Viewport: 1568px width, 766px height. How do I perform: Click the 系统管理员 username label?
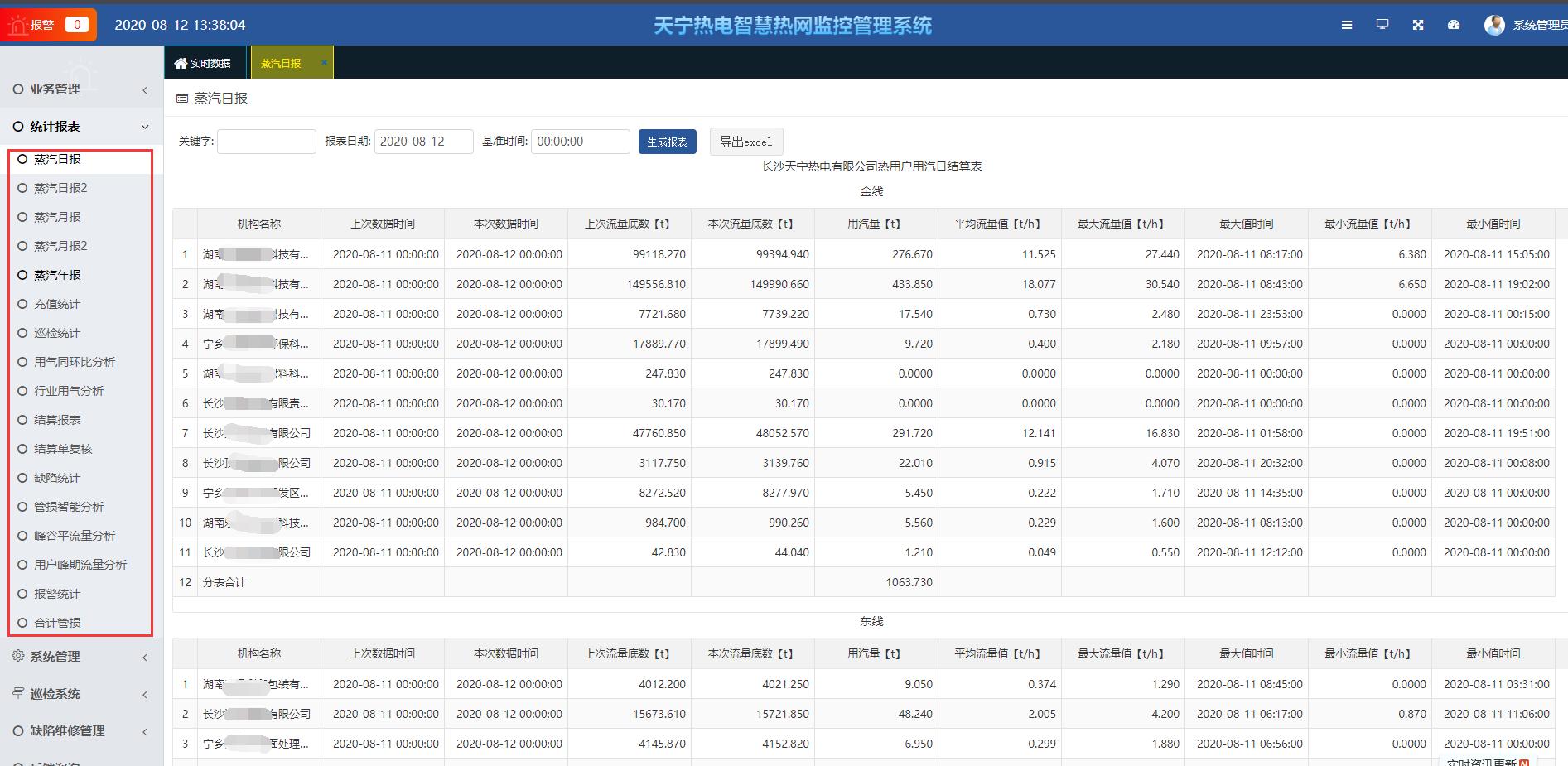coord(1540,26)
